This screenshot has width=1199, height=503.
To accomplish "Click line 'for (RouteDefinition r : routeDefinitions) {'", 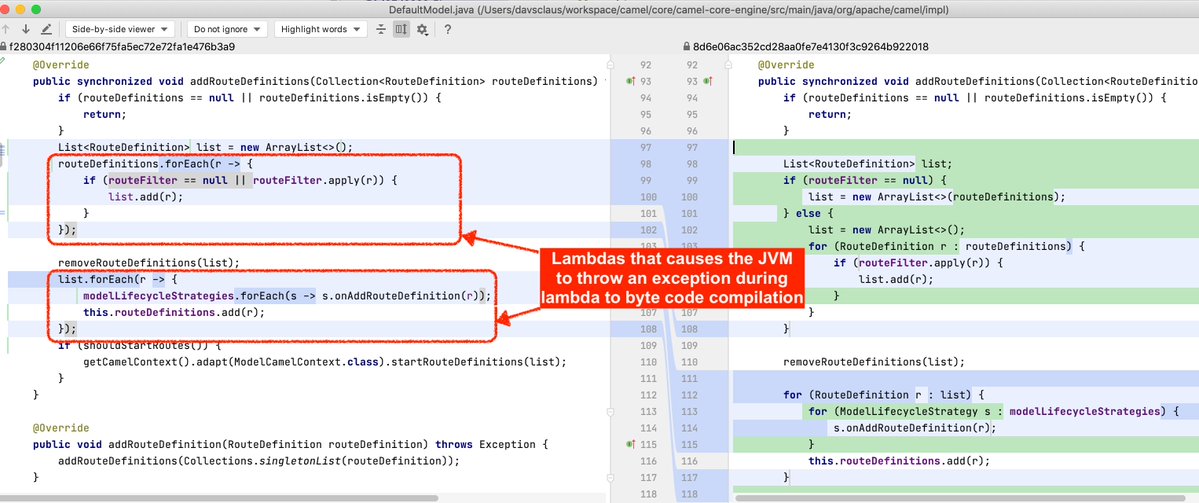I will tap(947, 246).
